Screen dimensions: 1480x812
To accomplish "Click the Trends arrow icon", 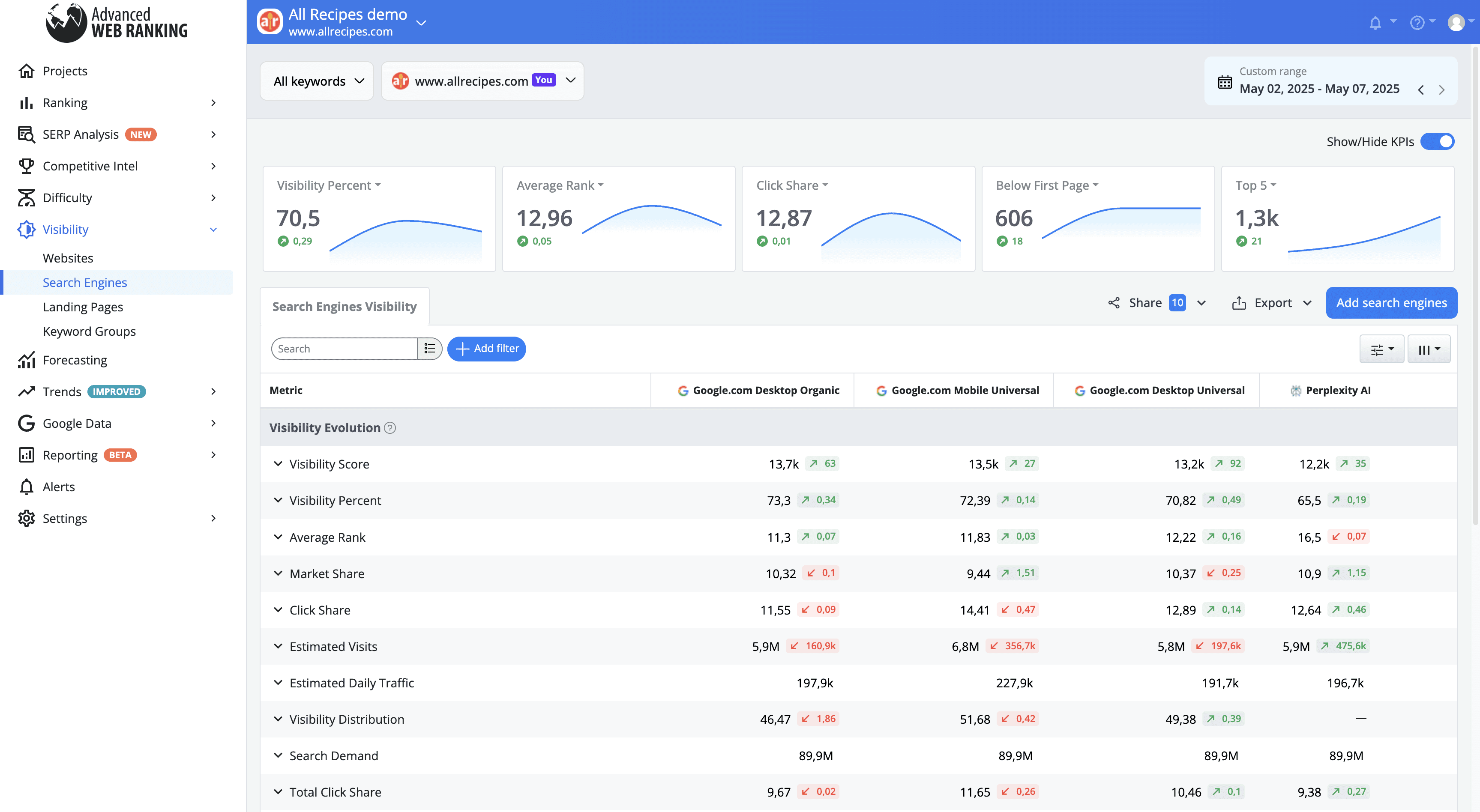I will (x=26, y=391).
